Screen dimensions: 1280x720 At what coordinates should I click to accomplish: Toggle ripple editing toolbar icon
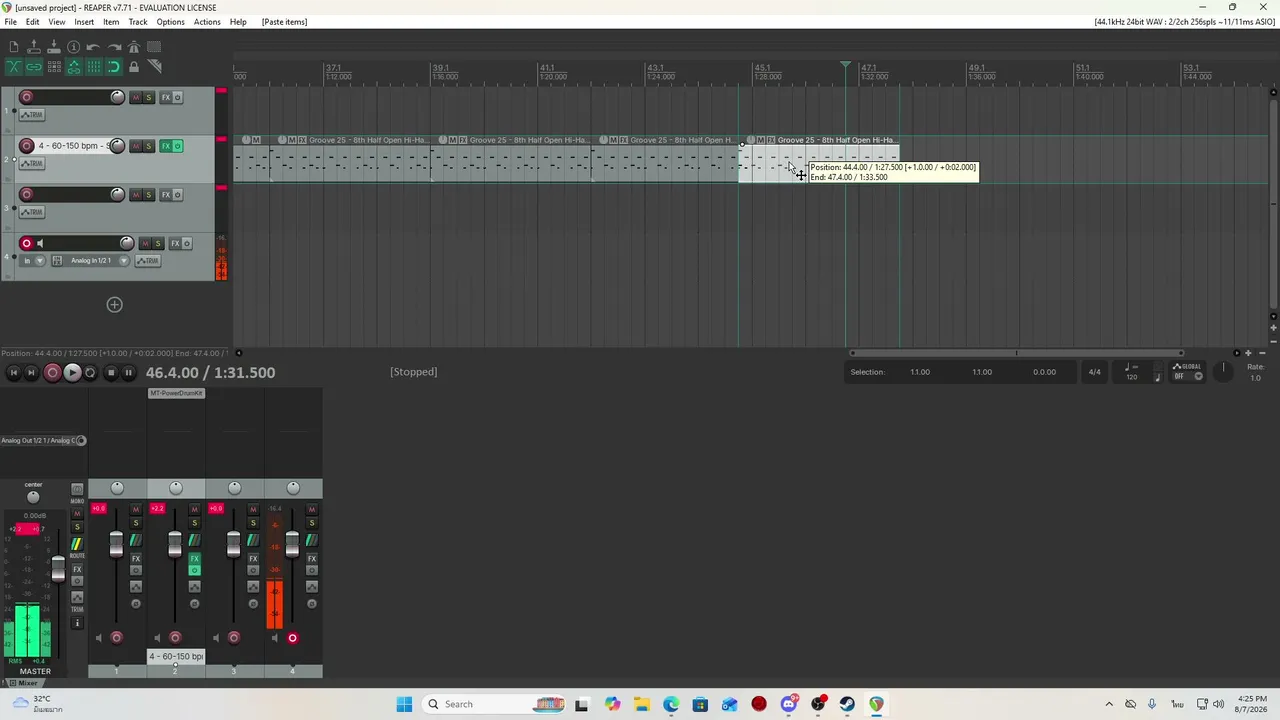(54, 67)
